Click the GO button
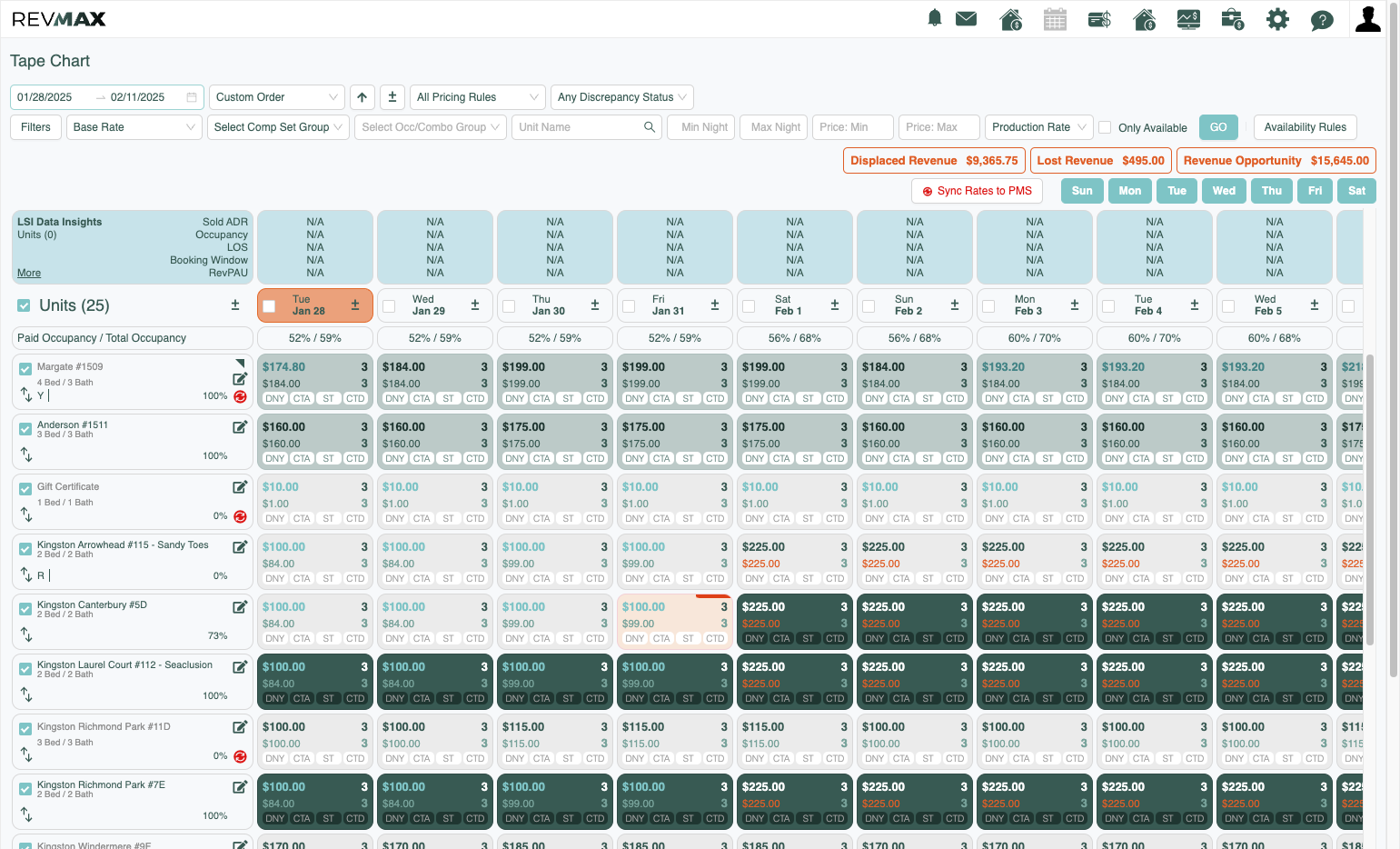The width and height of the screenshot is (1400, 849). pos(1218,127)
